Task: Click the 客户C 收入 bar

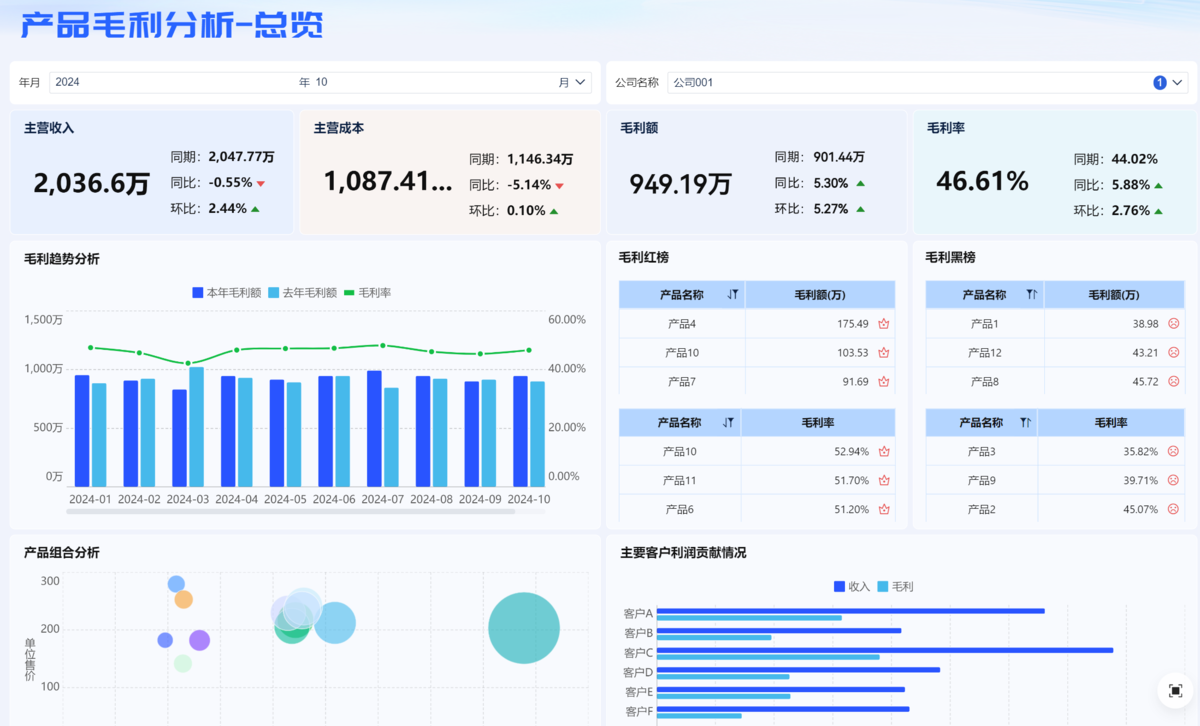Action: point(885,650)
